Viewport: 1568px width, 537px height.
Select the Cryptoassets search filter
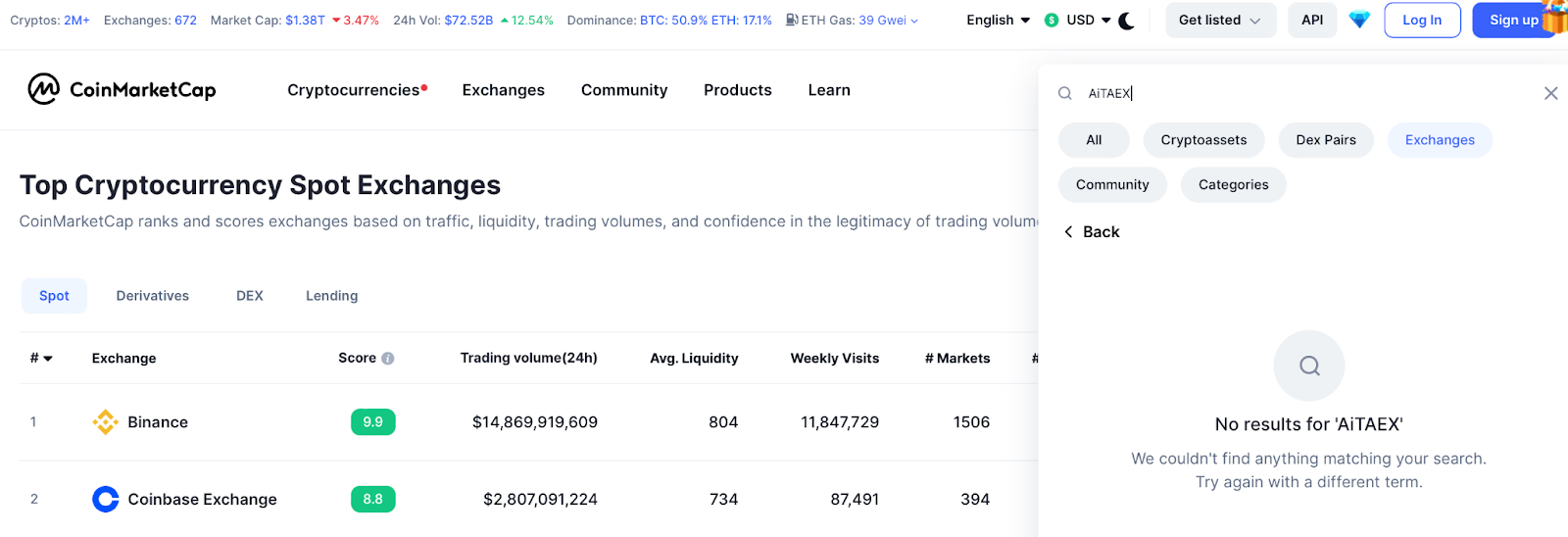pos(1204,140)
